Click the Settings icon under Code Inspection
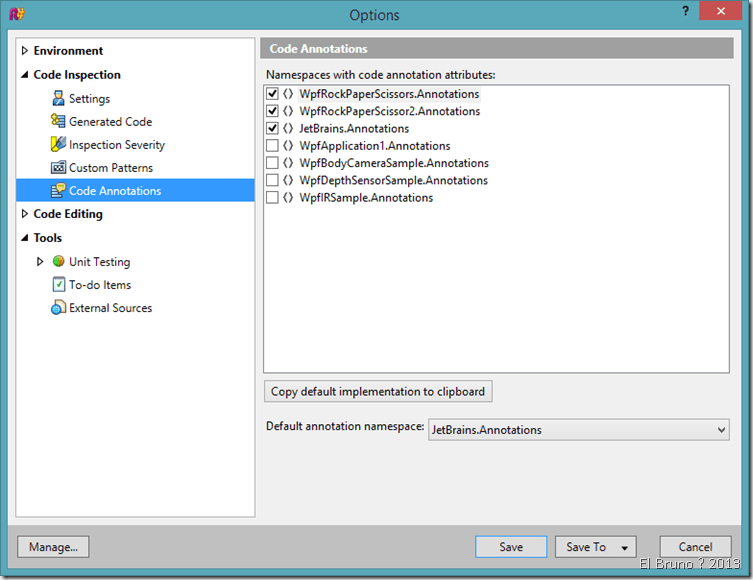The width and height of the screenshot is (753, 580). tap(58, 99)
